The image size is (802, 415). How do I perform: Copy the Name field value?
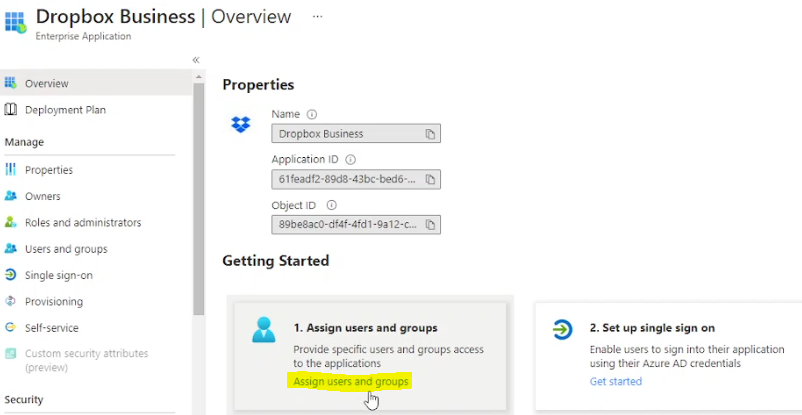coord(430,134)
